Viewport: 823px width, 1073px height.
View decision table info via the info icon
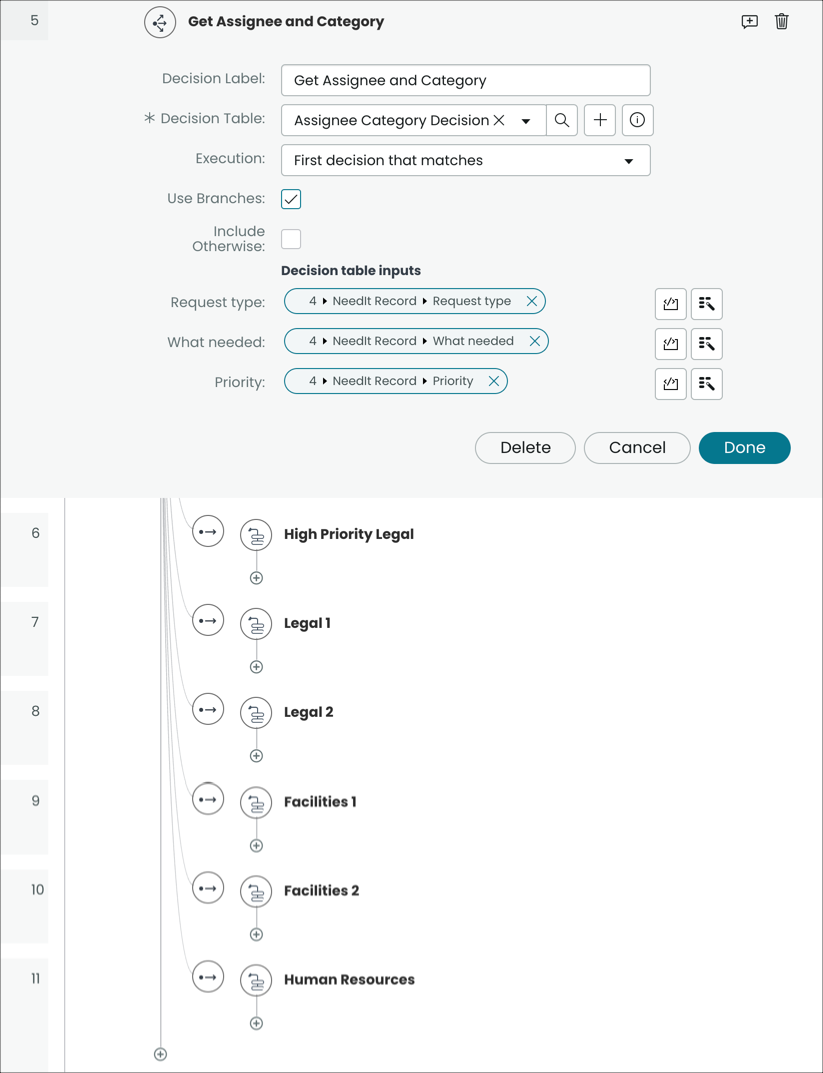(636, 120)
